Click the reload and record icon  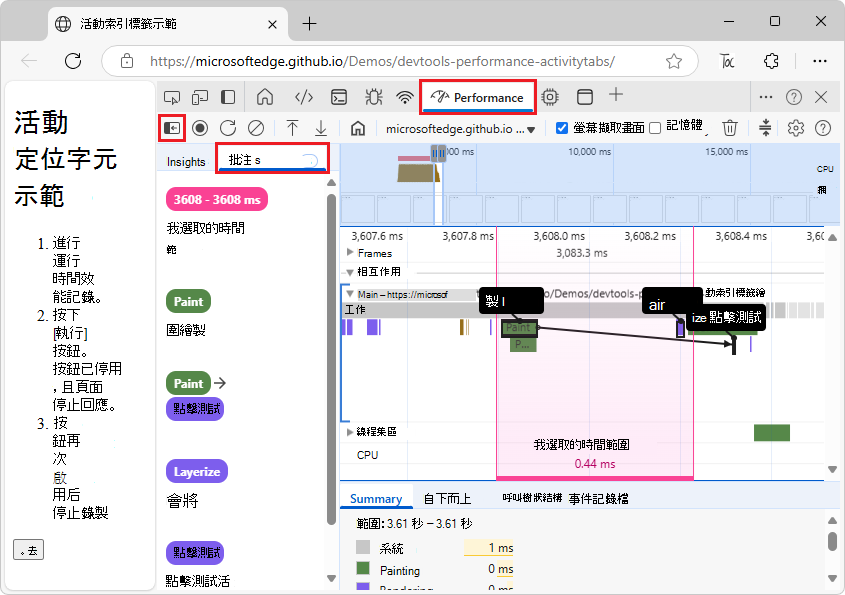point(228,128)
